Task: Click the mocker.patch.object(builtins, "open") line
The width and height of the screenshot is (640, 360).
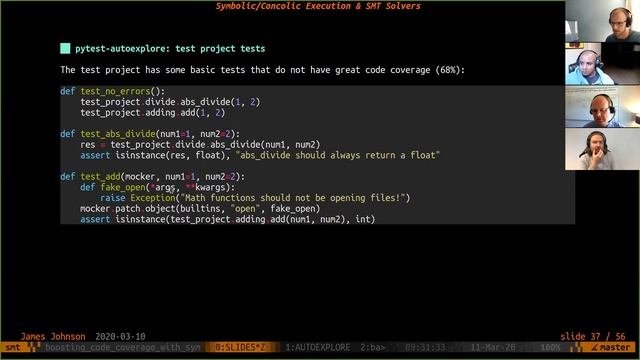Action: point(200,209)
